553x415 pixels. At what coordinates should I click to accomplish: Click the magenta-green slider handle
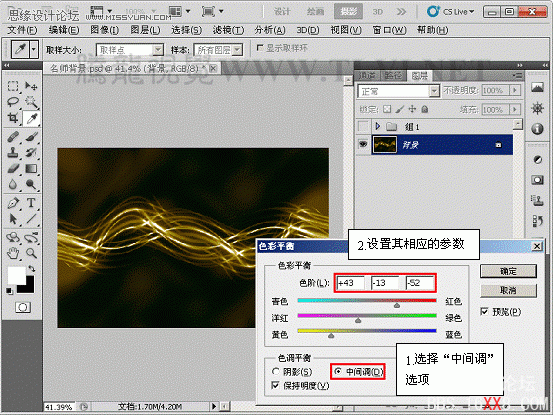click(x=358, y=320)
